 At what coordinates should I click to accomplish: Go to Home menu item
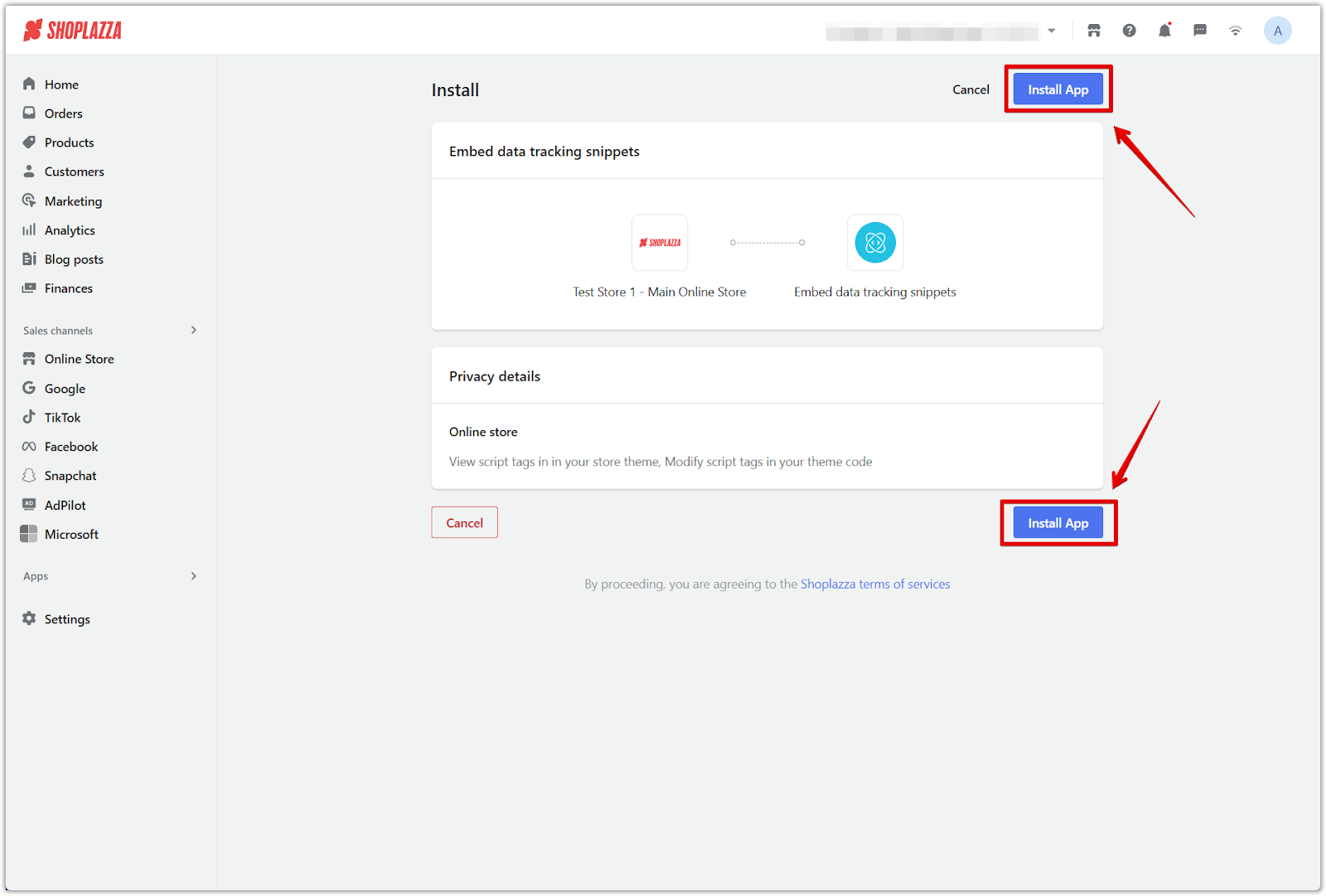(x=61, y=85)
